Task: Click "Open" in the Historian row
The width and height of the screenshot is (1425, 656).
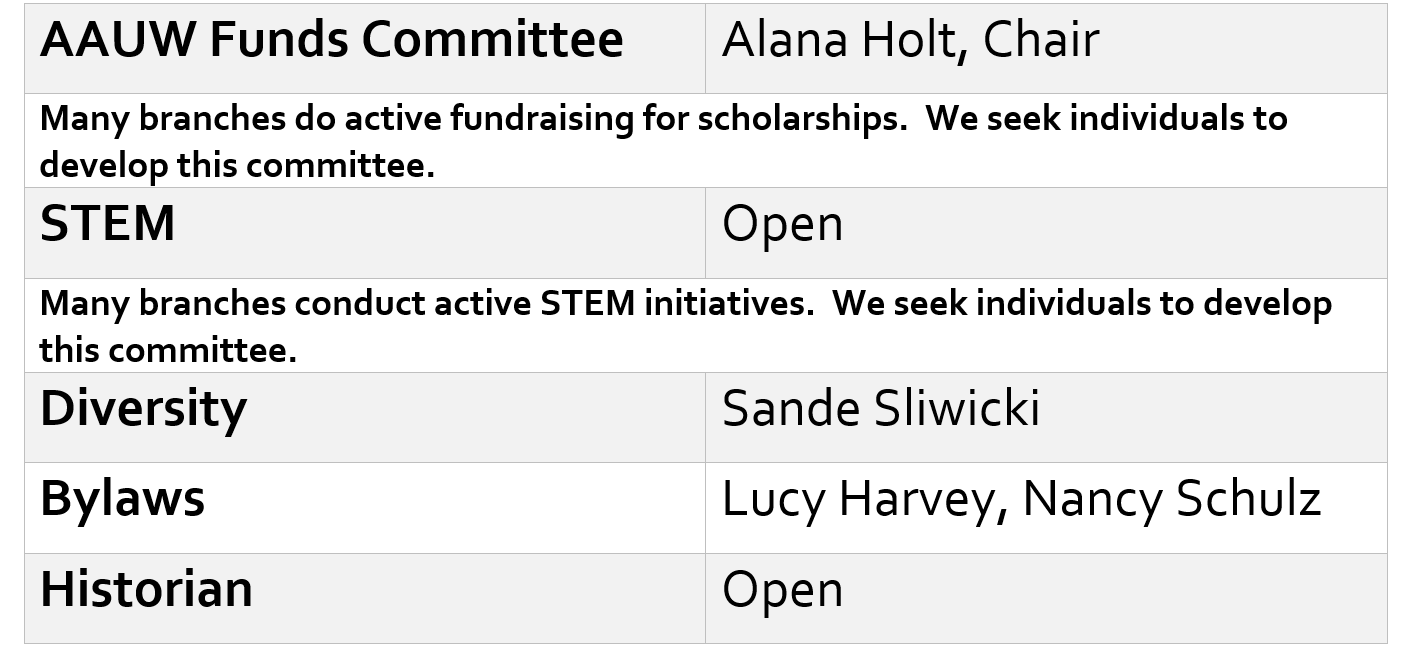Action: coord(782,591)
